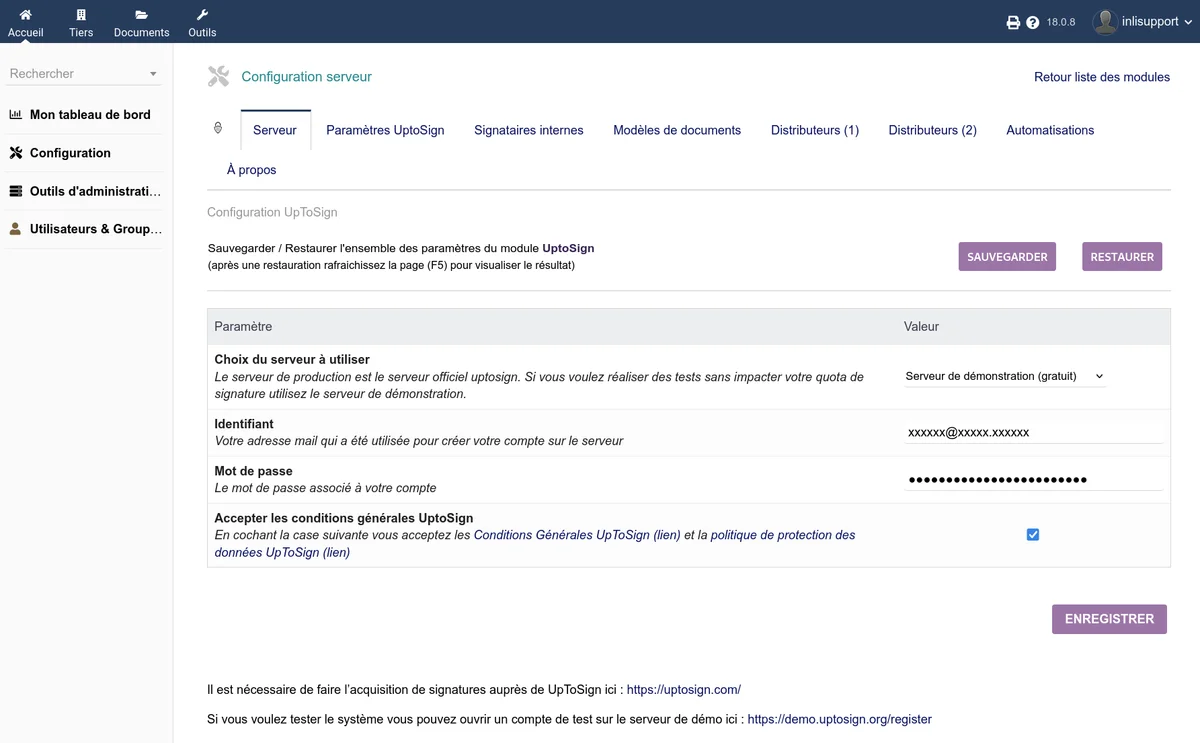Screen dimensions: 1200x743
Task: Open Conditions Générales UpToSign link
Action: (x=577, y=535)
